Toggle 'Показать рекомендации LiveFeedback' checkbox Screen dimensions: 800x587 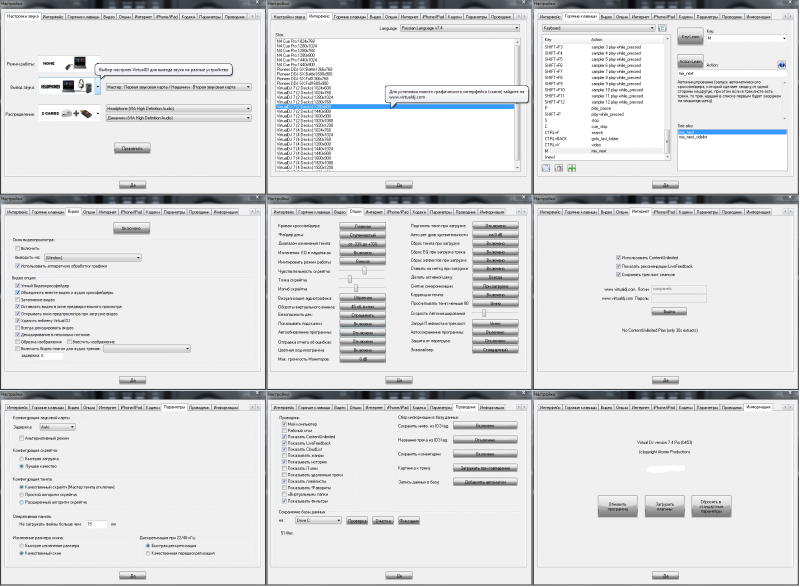pyautogui.click(x=618, y=266)
